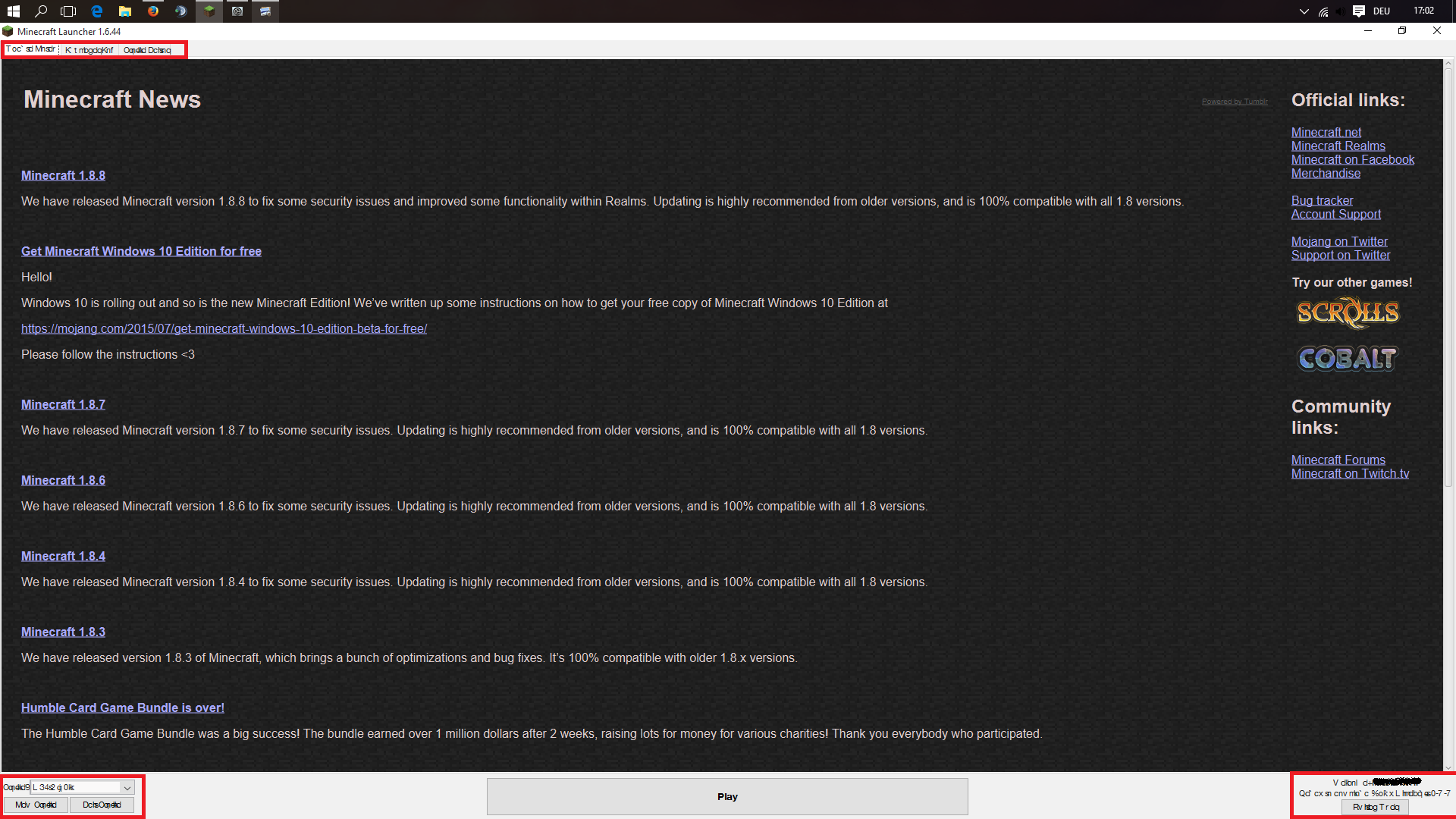Open the Minecraft 1.8.8 news link
1456x819 pixels.
point(63,175)
